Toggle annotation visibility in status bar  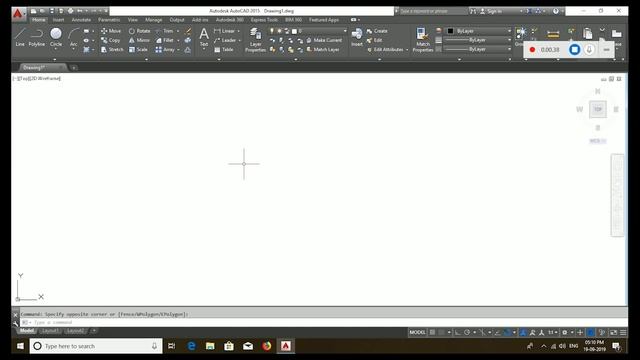pyautogui.click(x=523, y=332)
